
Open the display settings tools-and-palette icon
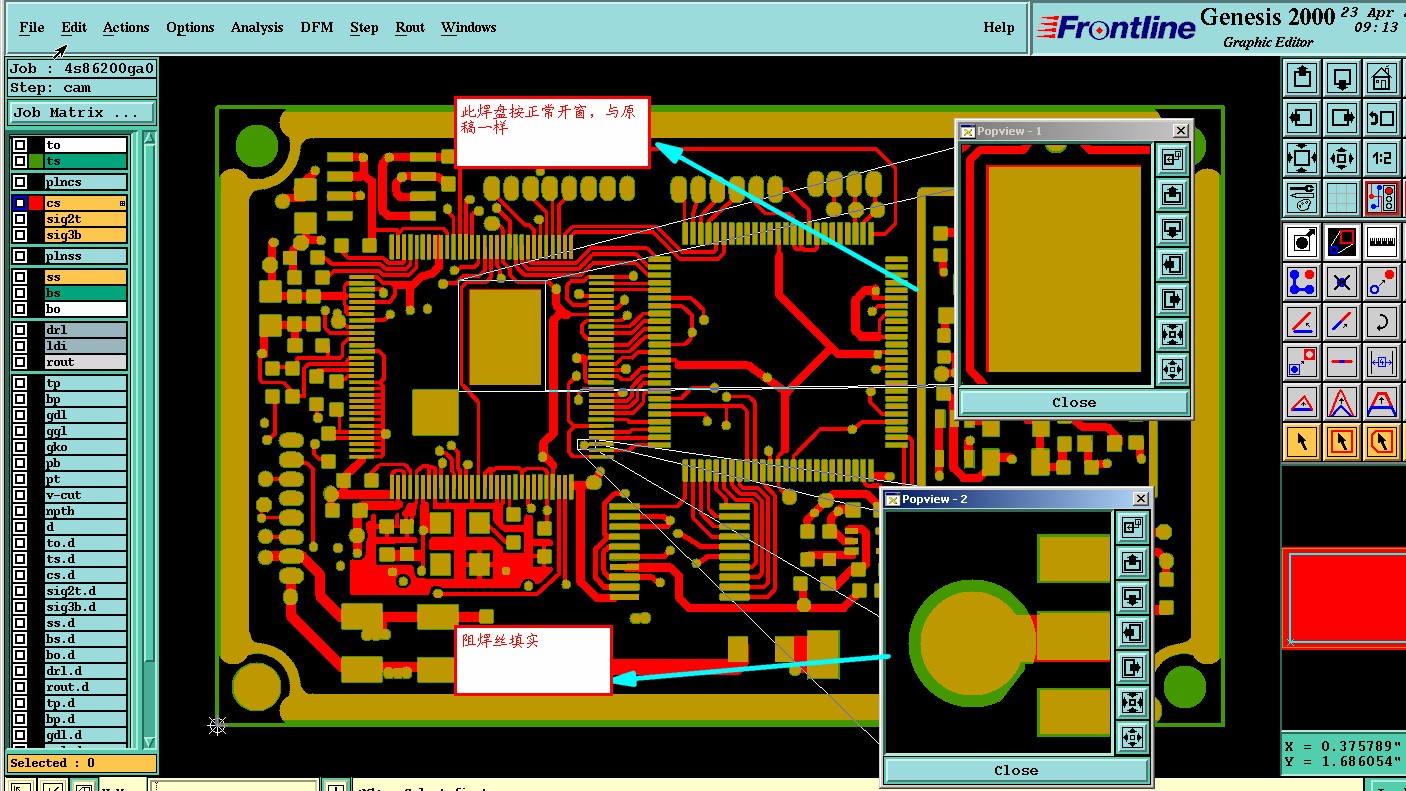pyautogui.click(x=1301, y=197)
